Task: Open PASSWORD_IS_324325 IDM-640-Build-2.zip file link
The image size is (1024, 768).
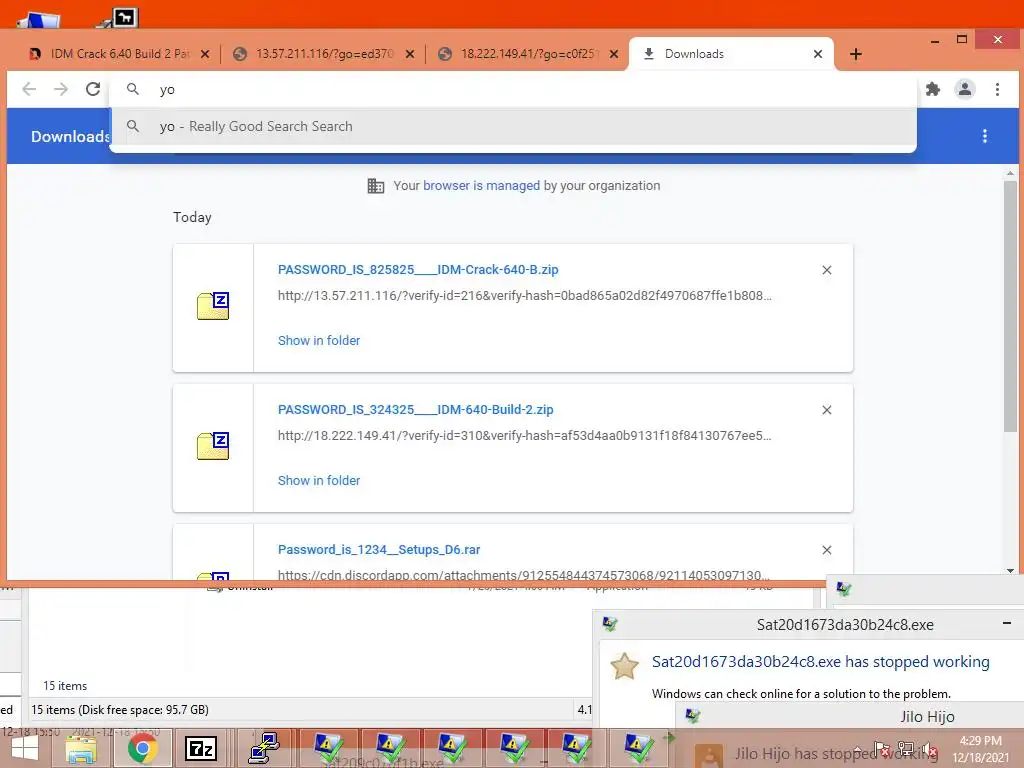Action: coord(415,409)
